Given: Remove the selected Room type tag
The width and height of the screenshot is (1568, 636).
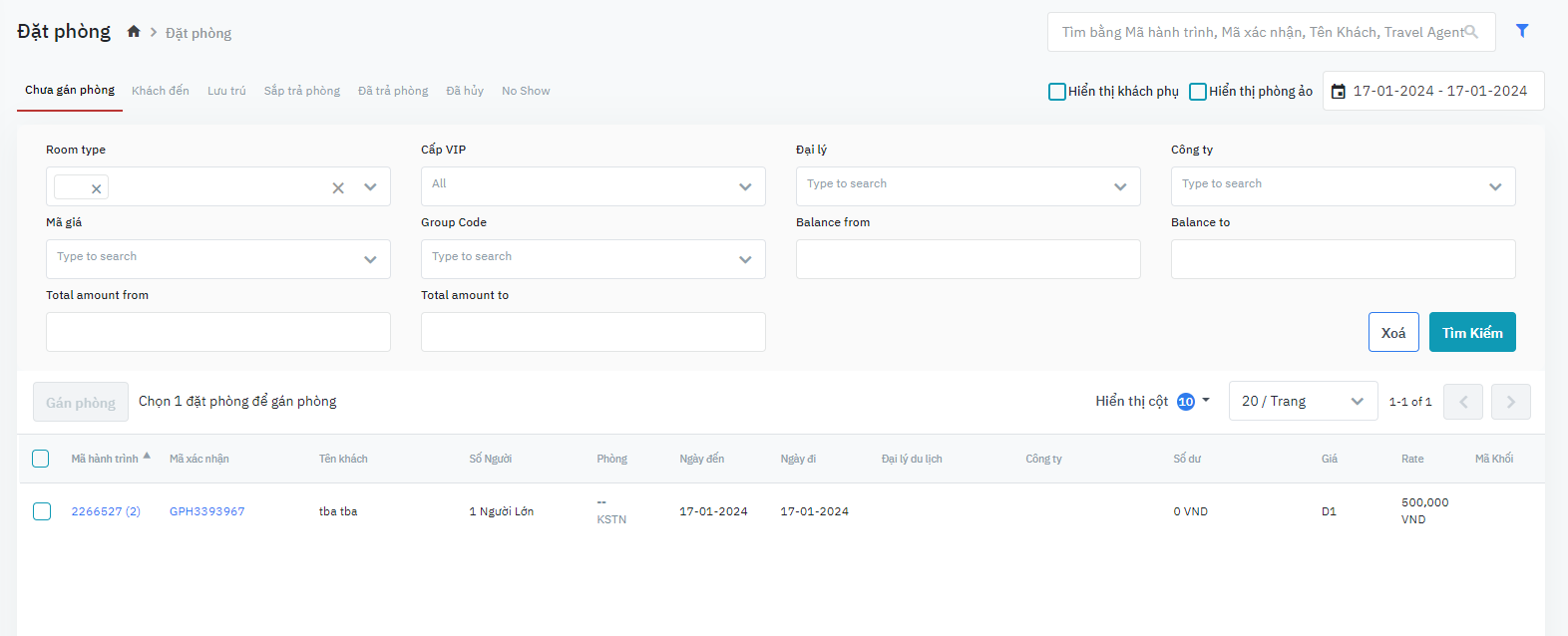Looking at the screenshot, I should (96, 188).
